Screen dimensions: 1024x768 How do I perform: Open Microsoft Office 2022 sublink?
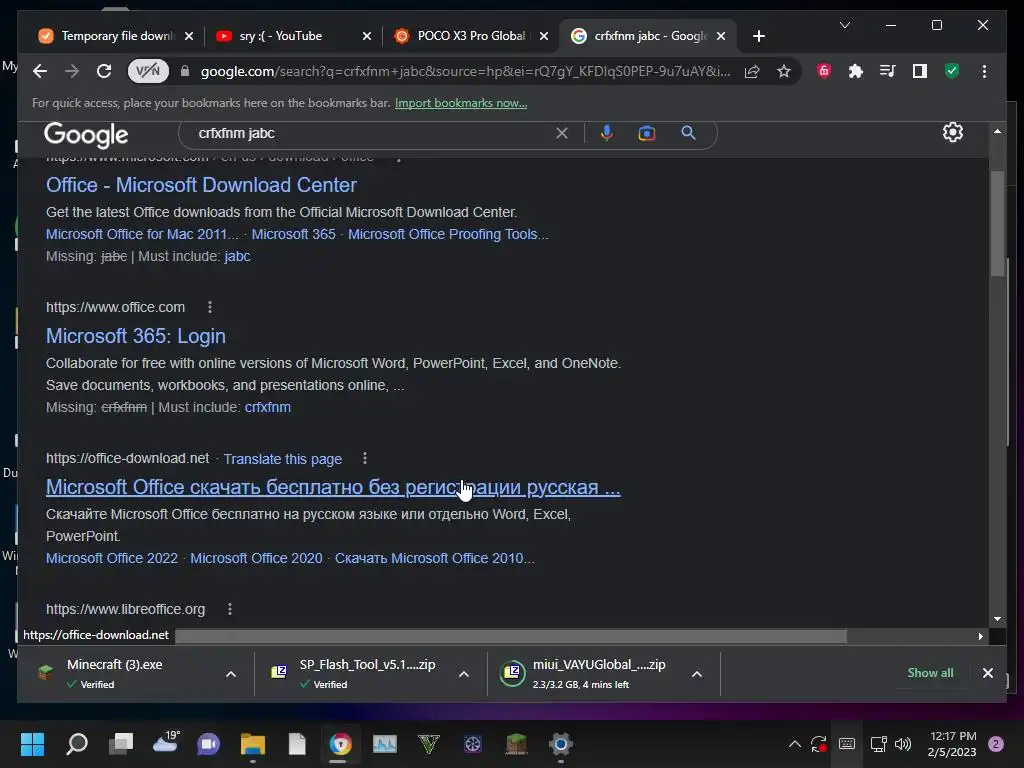coord(112,558)
